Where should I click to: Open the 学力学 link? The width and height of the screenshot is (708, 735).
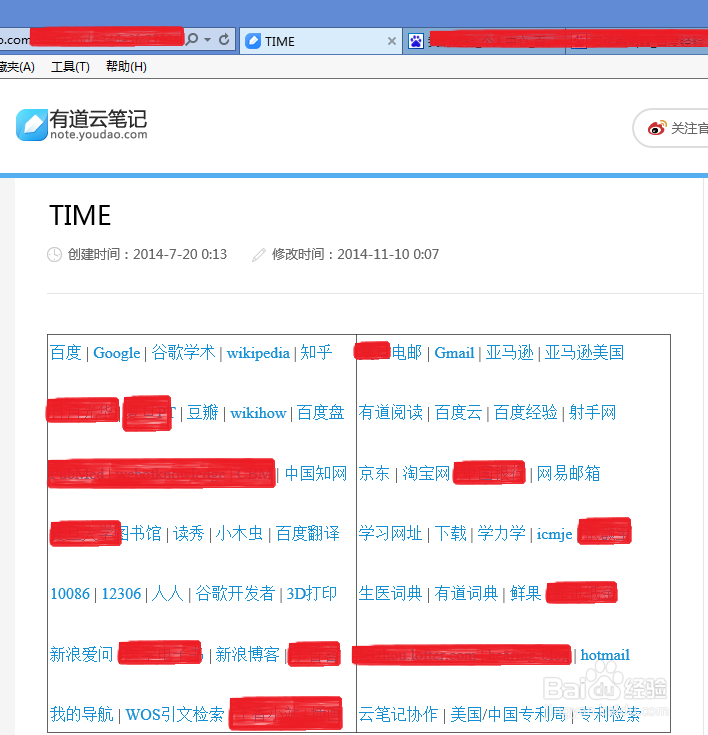tap(502, 533)
